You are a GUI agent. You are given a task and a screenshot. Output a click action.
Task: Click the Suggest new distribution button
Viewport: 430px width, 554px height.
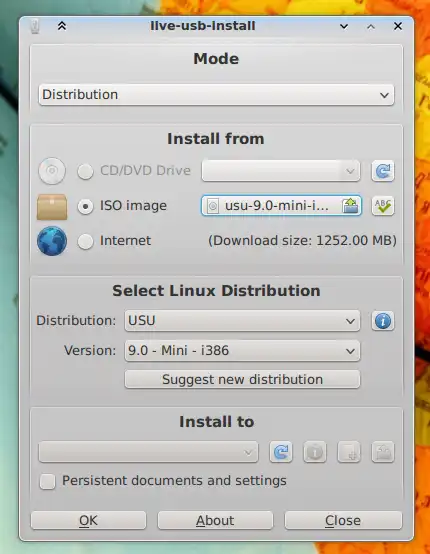(x=242, y=379)
